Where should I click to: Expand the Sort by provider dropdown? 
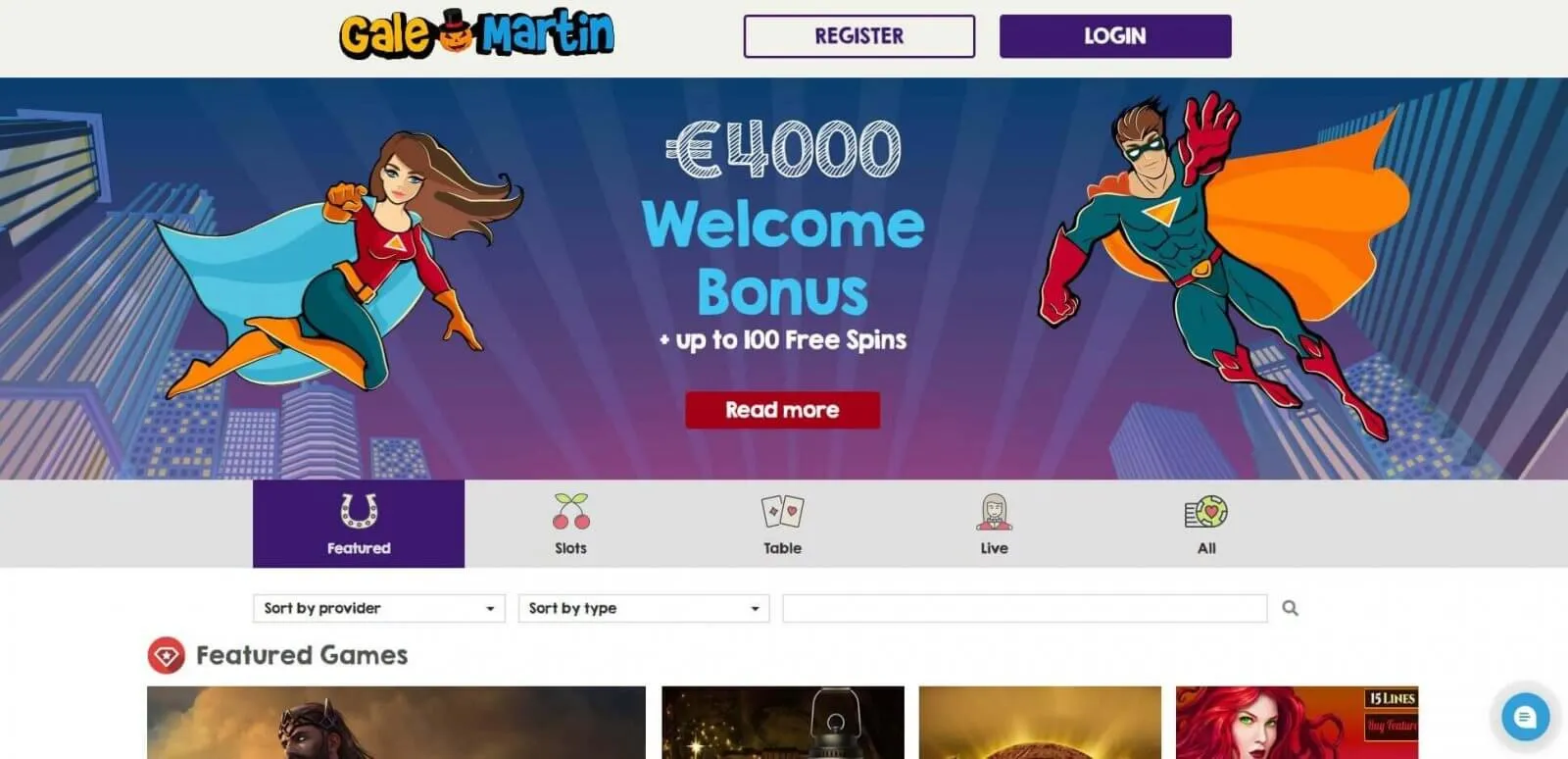[x=379, y=608]
